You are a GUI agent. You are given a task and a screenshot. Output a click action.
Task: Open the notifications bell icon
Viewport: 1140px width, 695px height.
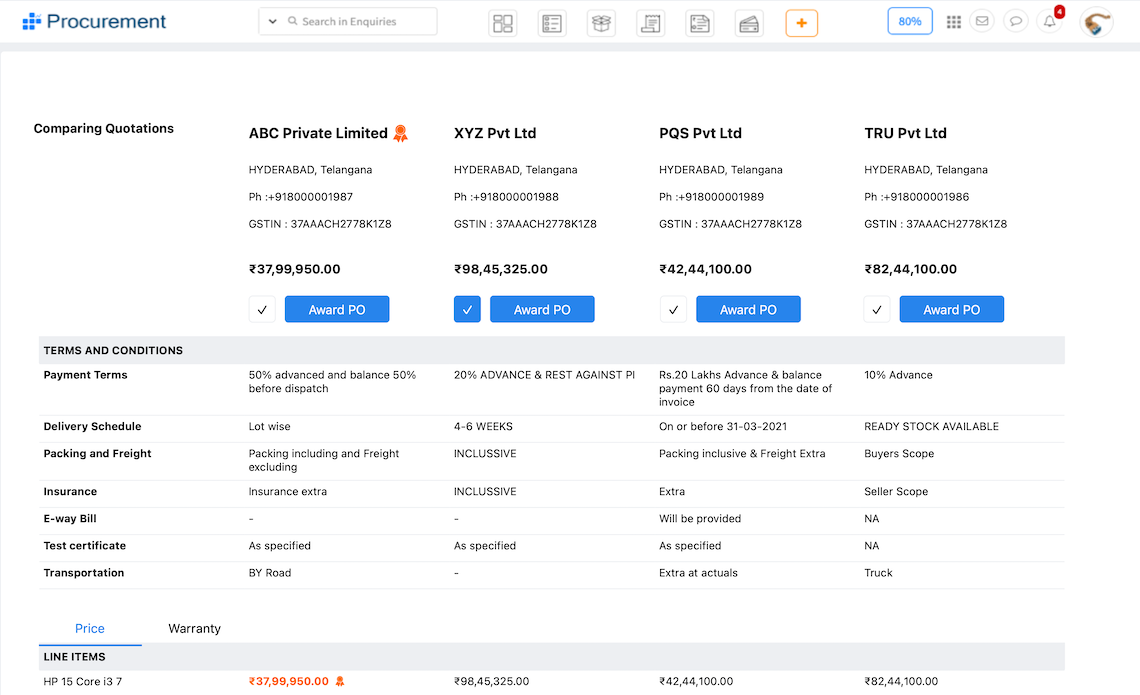1050,21
